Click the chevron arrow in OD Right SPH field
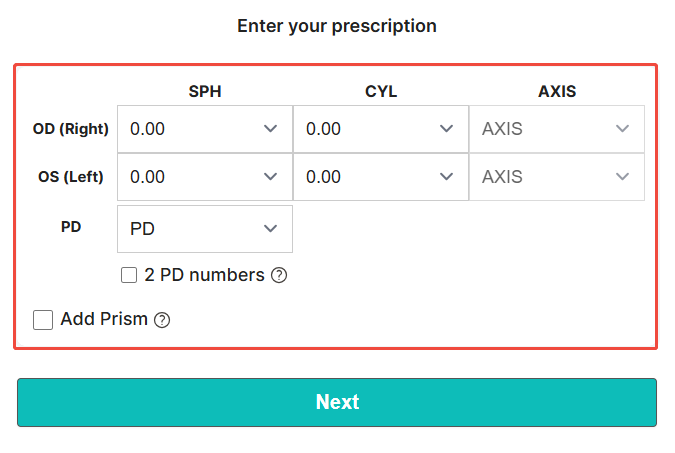 pos(270,129)
